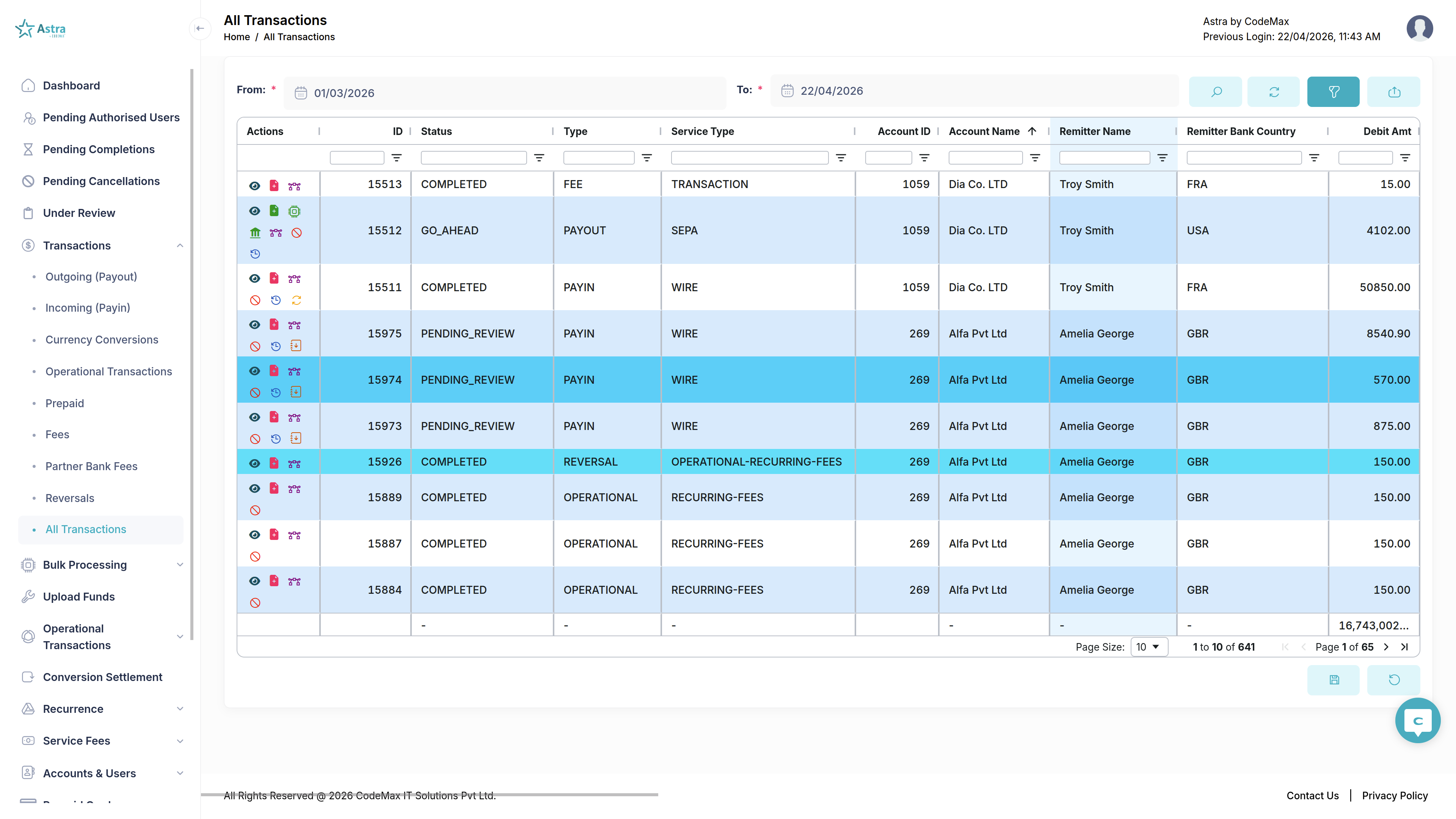Viewport: 1456px width, 819px height.
Task: Click the Privacy Policy link
Action: (1395, 796)
